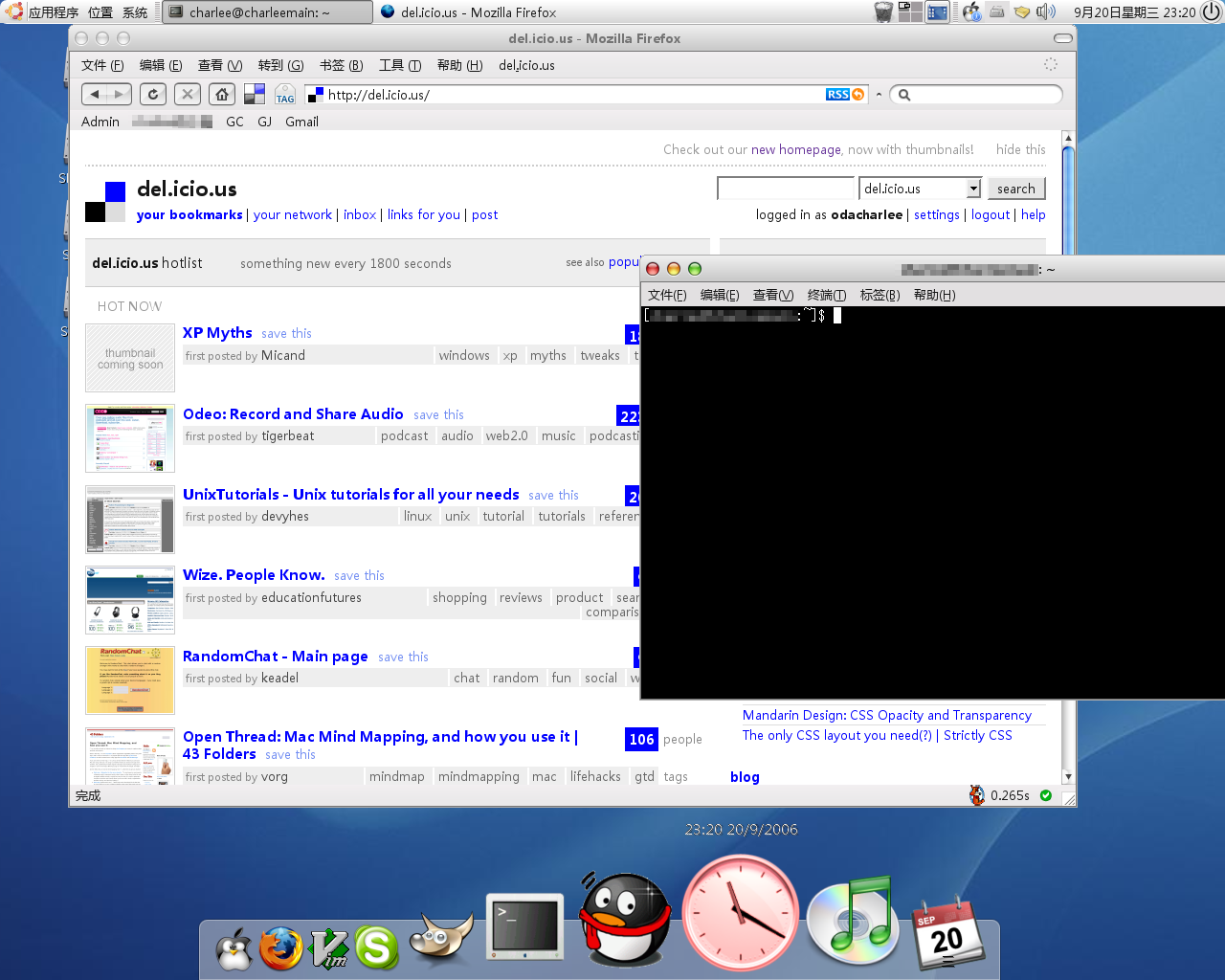This screenshot has width=1225, height=980.
Task: Open 'Wize. People Know.' link
Action: (254, 574)
